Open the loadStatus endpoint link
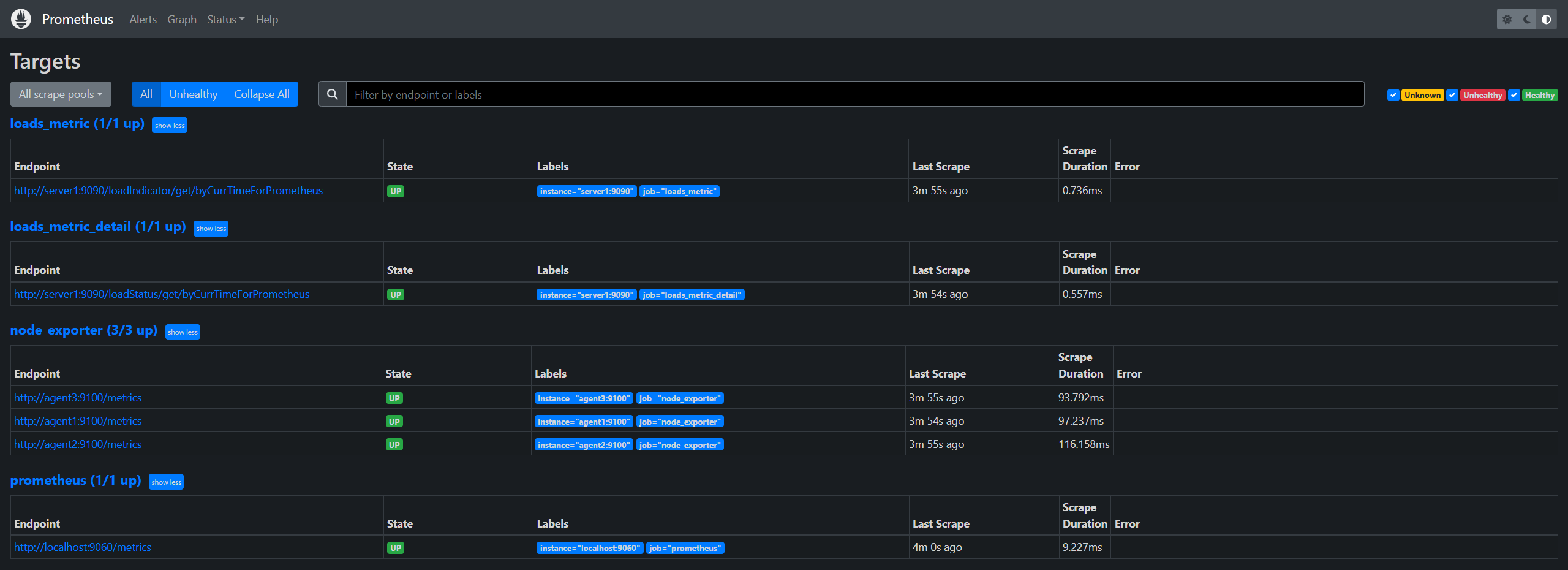Image resolution: width=1568 pixels, height=570 pixels. pyautogui.click(x=162, y=294)
